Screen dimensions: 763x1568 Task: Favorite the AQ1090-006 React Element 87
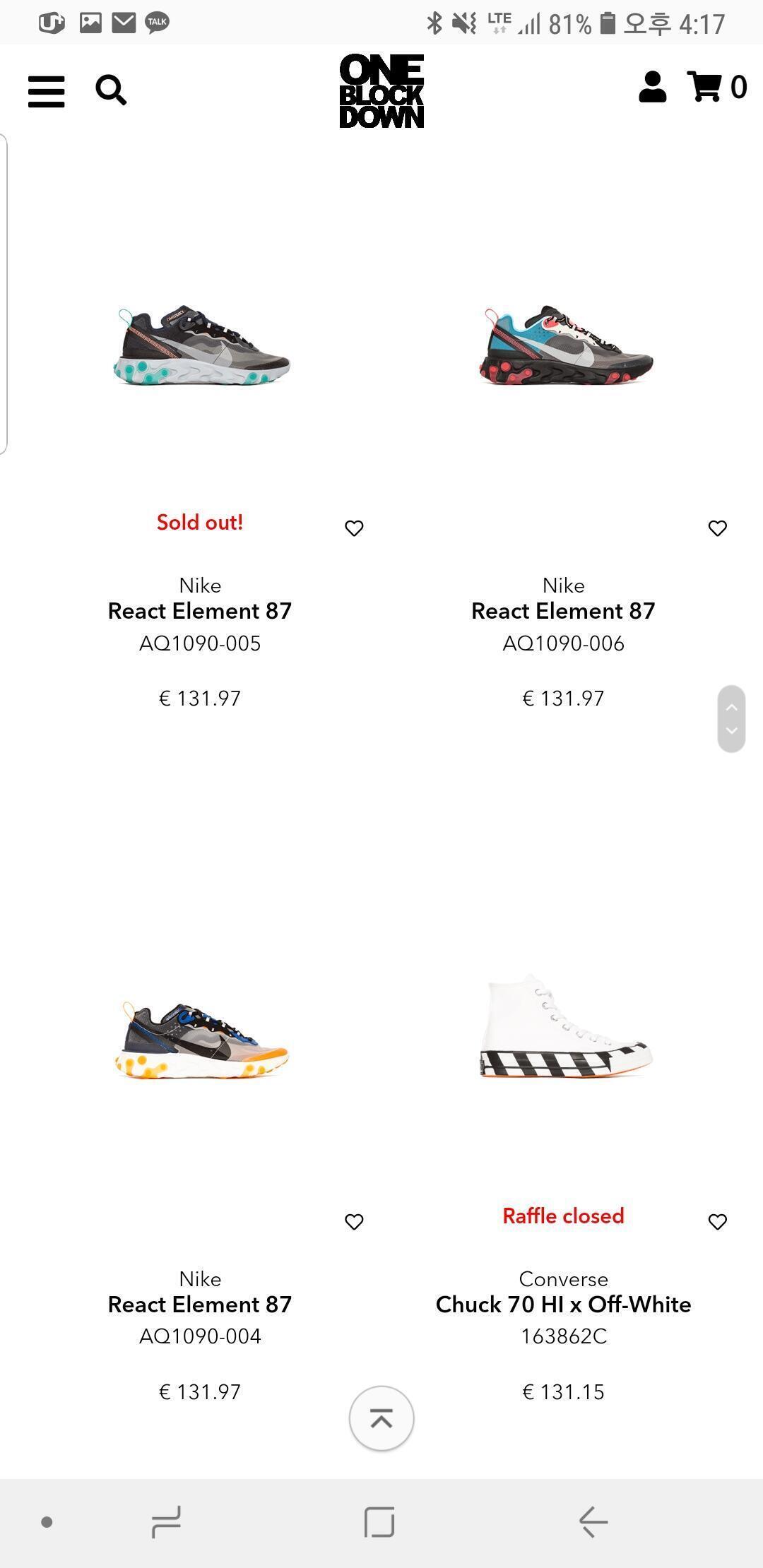(717, 528)
